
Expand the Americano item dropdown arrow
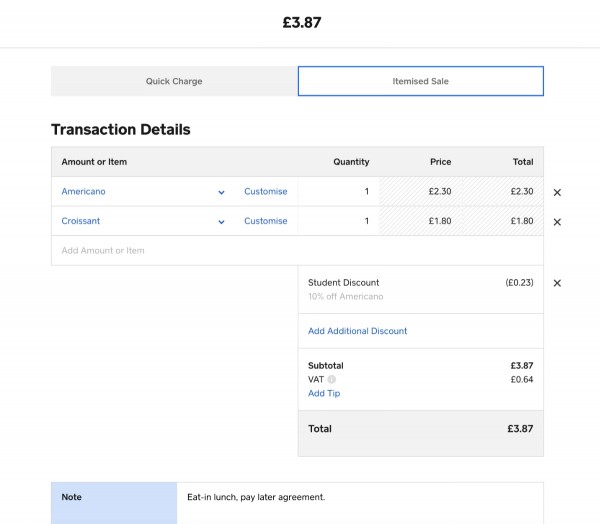pos(221,192)
